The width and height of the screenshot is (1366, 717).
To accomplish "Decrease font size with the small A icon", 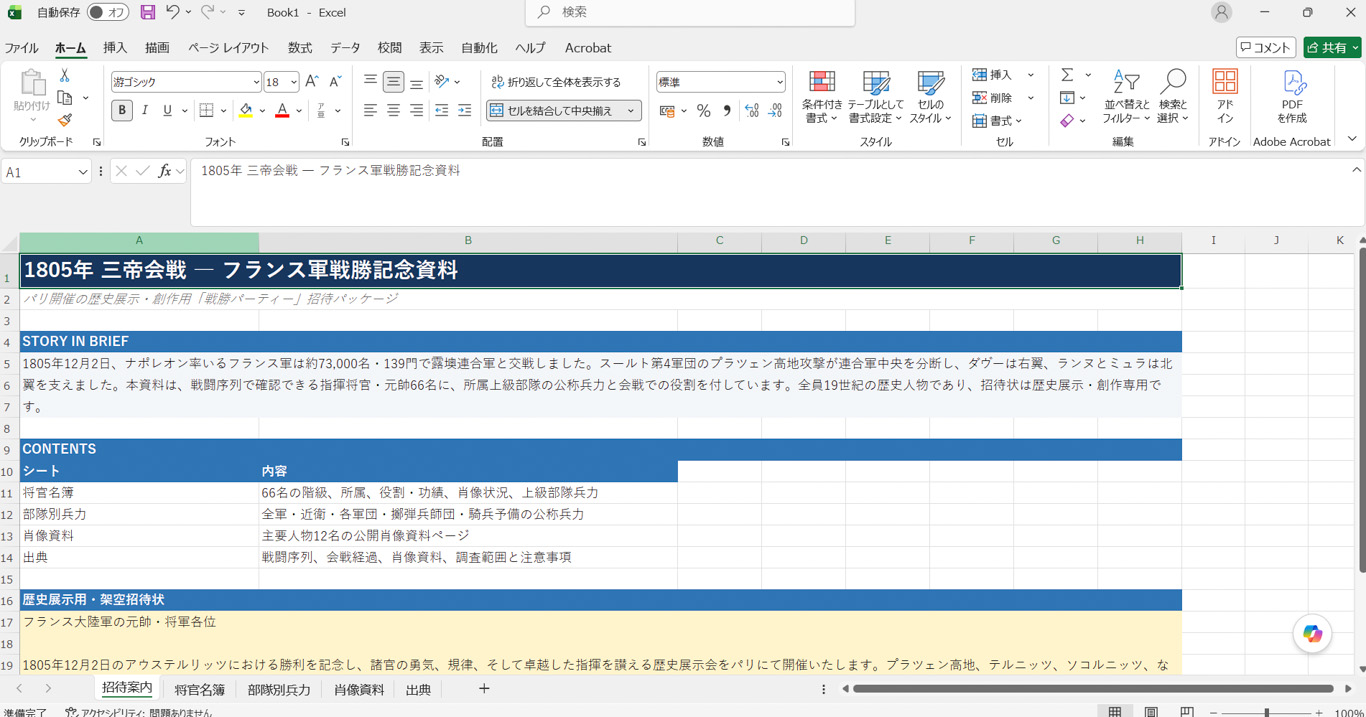I will pos(335,82).
